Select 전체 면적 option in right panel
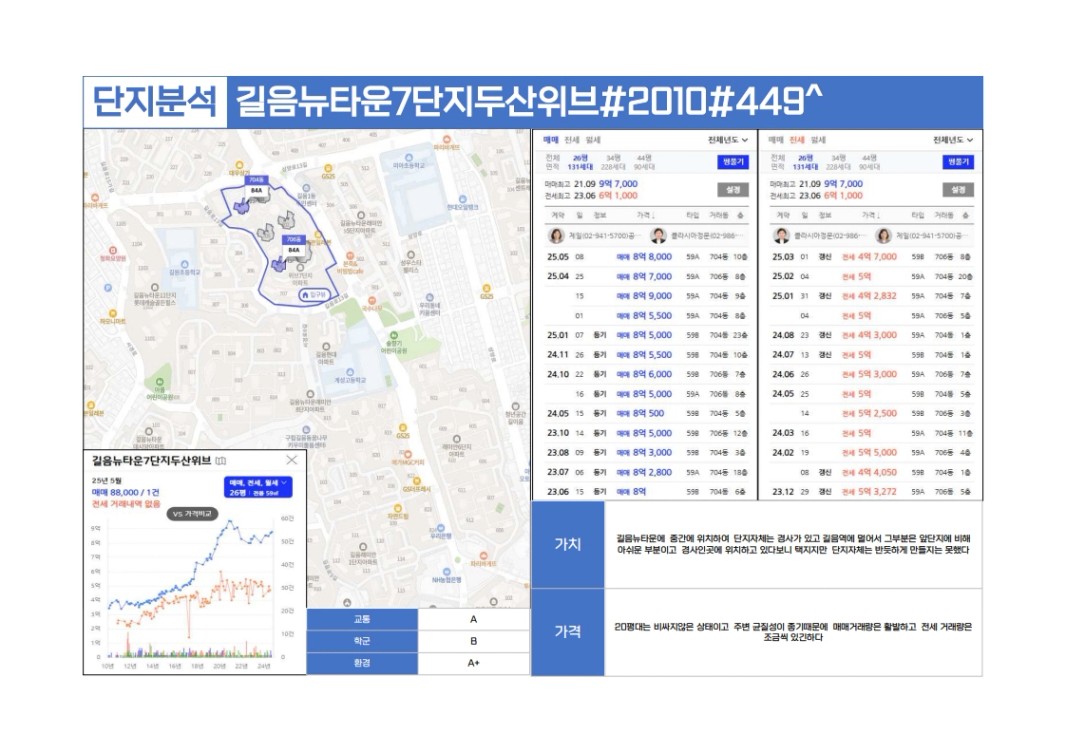Screen dimensions: 1066x753 [x=778, y=162]
